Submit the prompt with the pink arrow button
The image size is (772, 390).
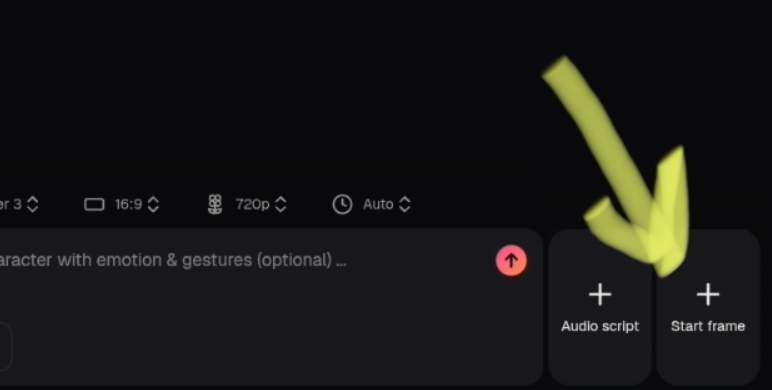pyautogui.click(x=511, y=260)
